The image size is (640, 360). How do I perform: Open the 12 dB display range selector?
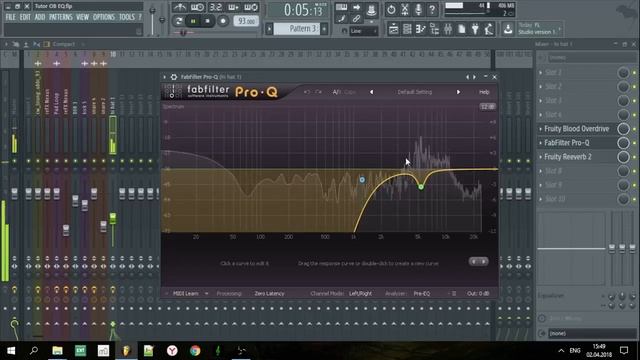[487, 107]
